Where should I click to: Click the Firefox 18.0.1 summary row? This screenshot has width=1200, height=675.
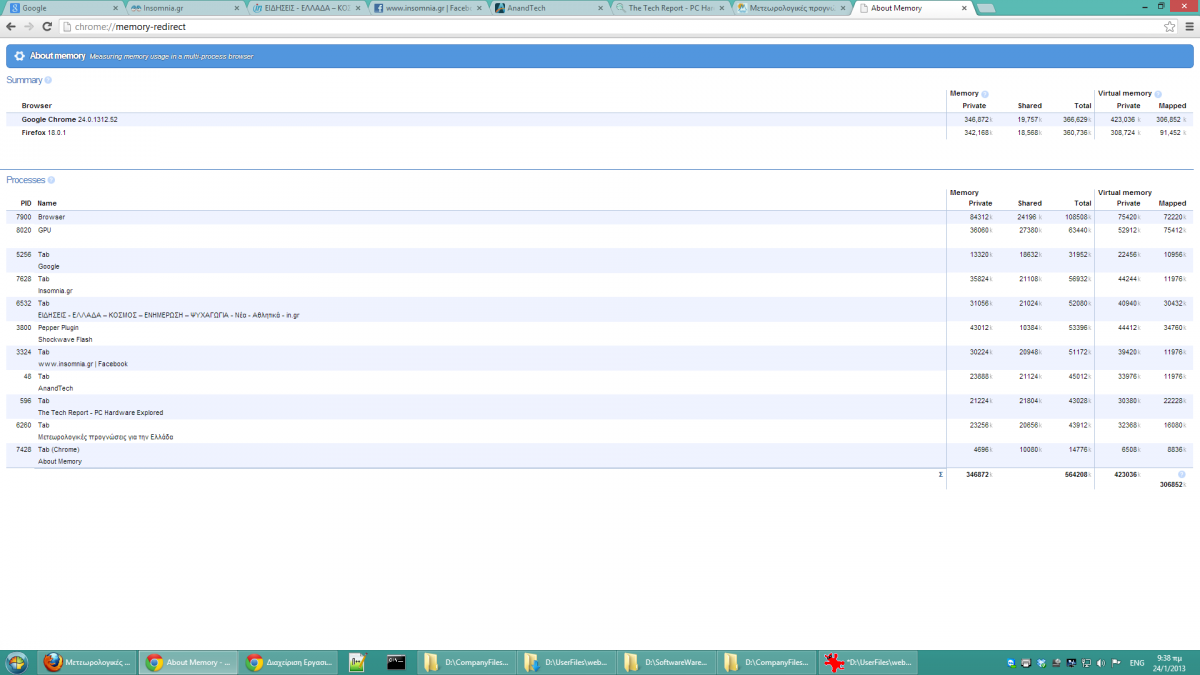(x=600, y=132)
